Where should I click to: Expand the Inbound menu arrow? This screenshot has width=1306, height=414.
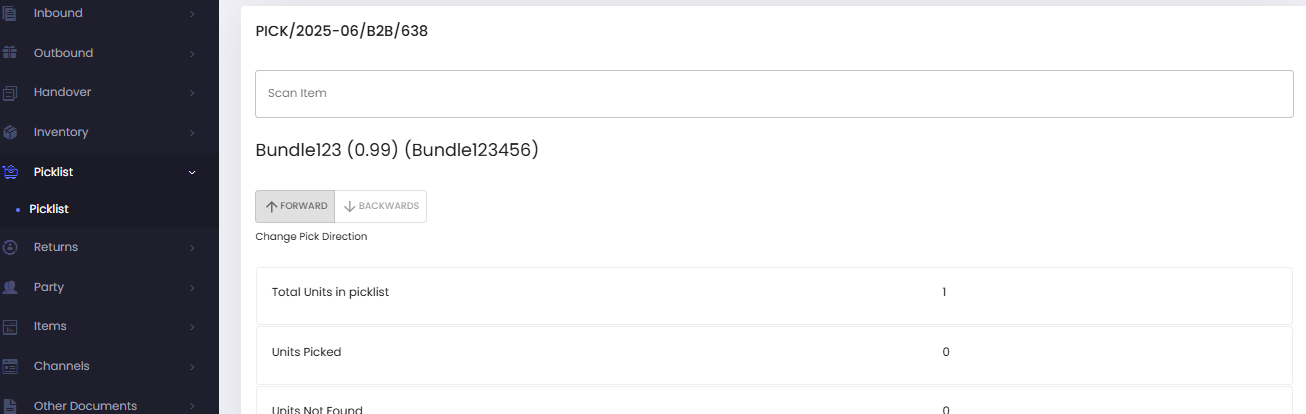click(192, 14)
